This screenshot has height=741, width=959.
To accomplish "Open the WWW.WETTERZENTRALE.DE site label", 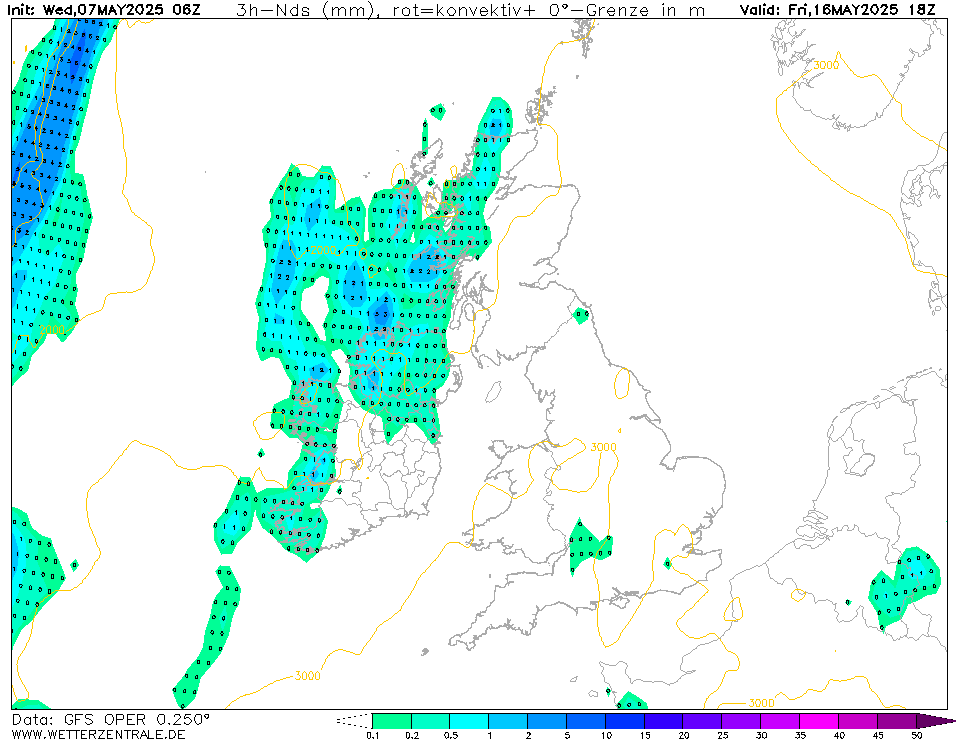I will pyautogui.click(x=98, y=734).
